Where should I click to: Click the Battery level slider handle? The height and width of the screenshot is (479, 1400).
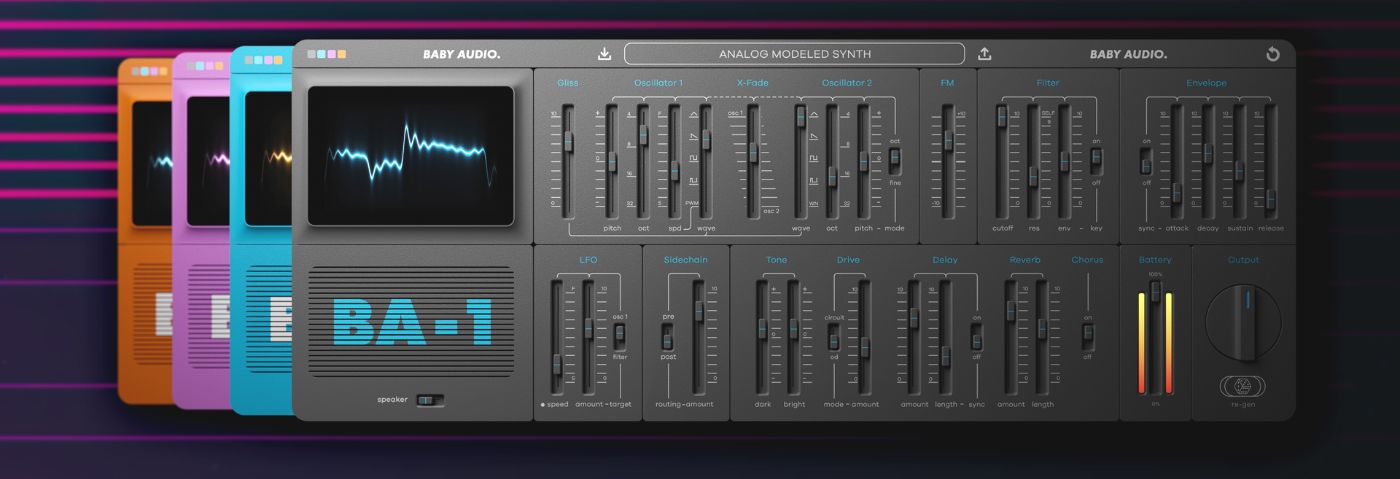[x=1155, y=291]
